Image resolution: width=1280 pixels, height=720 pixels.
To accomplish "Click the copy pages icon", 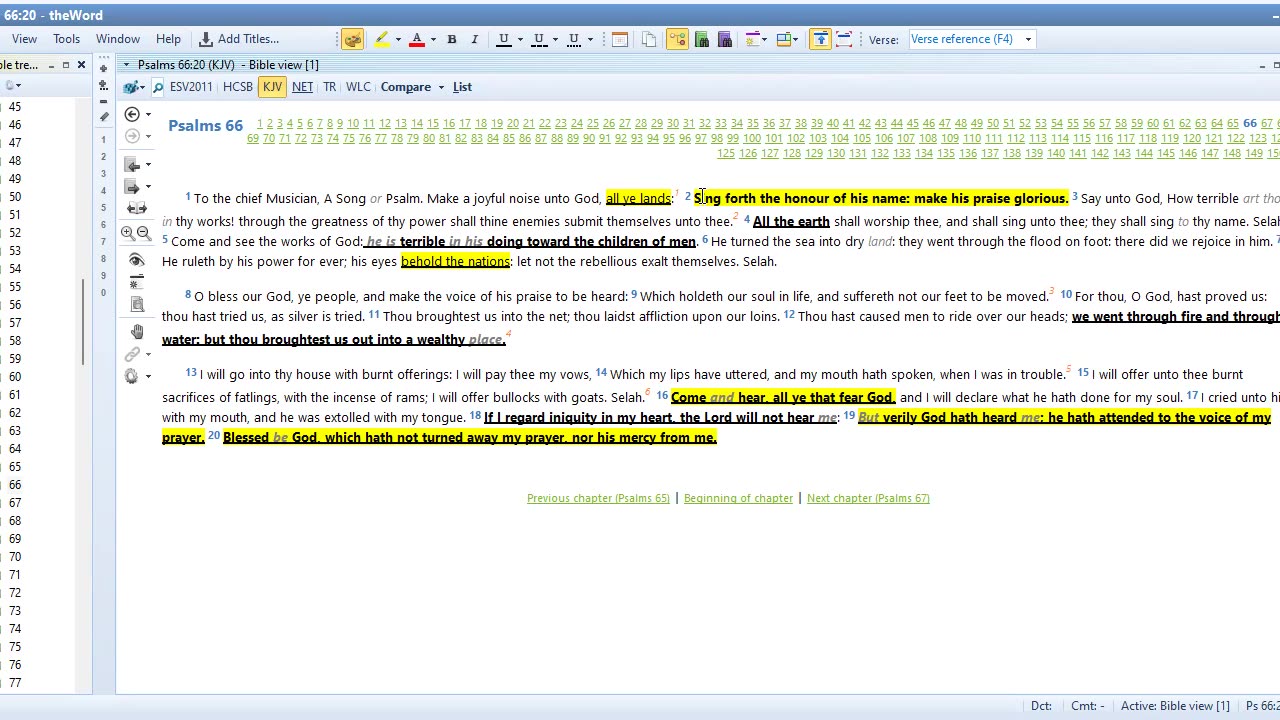I will click(x=649, y=39).
